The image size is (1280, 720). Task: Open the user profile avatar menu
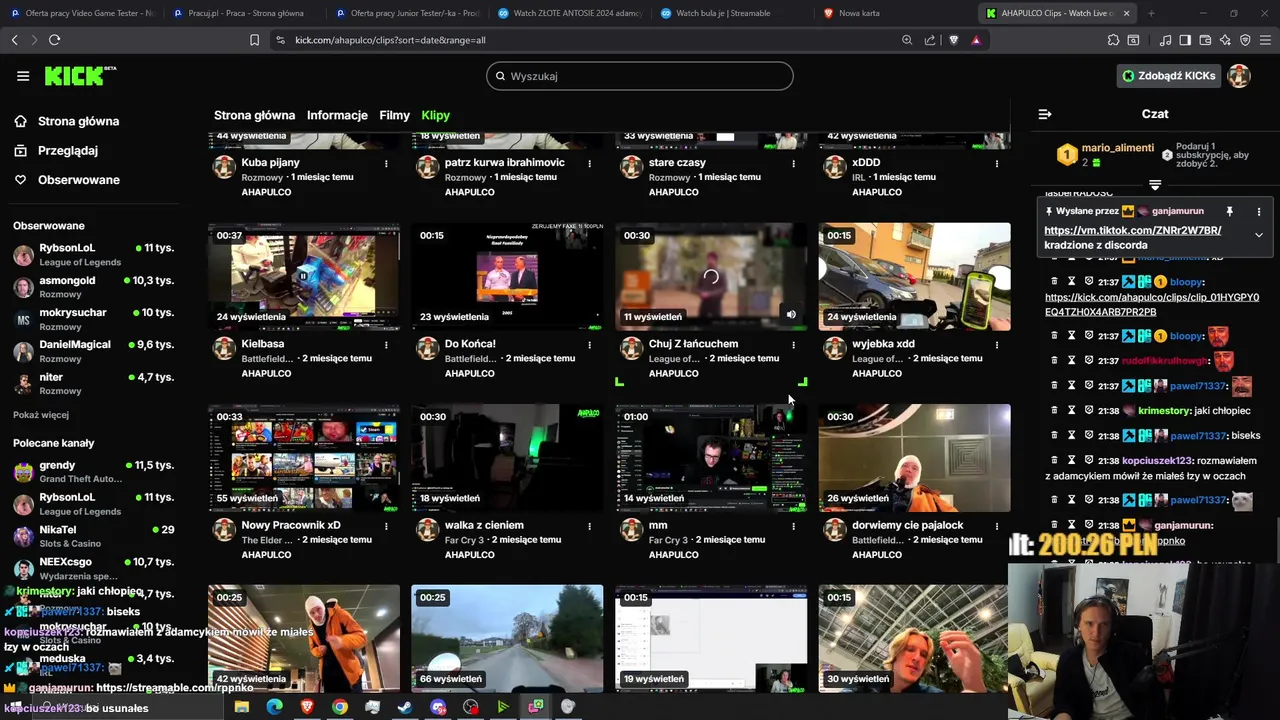tap(1239, 76)
